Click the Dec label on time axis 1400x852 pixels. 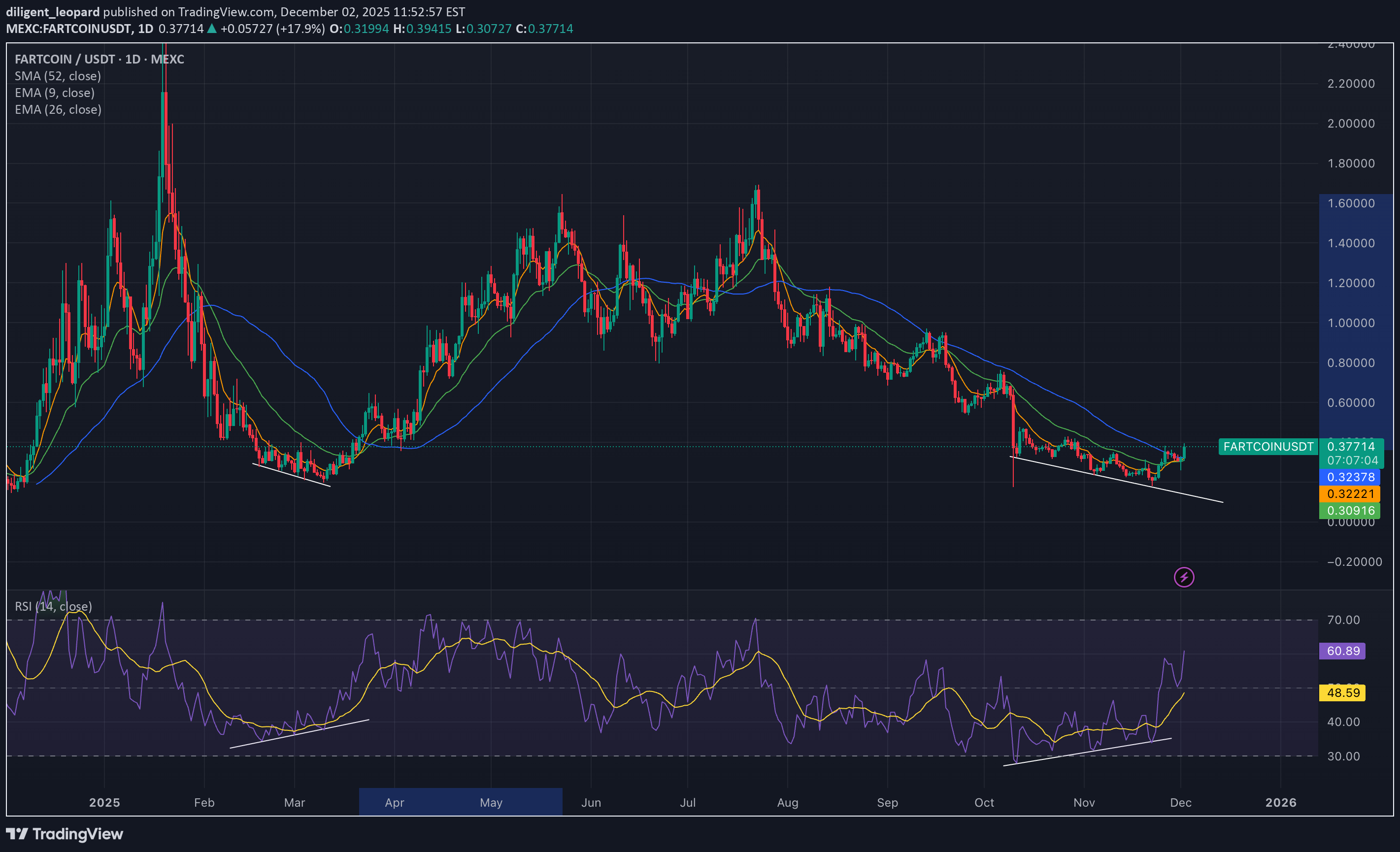point(1180,802)
